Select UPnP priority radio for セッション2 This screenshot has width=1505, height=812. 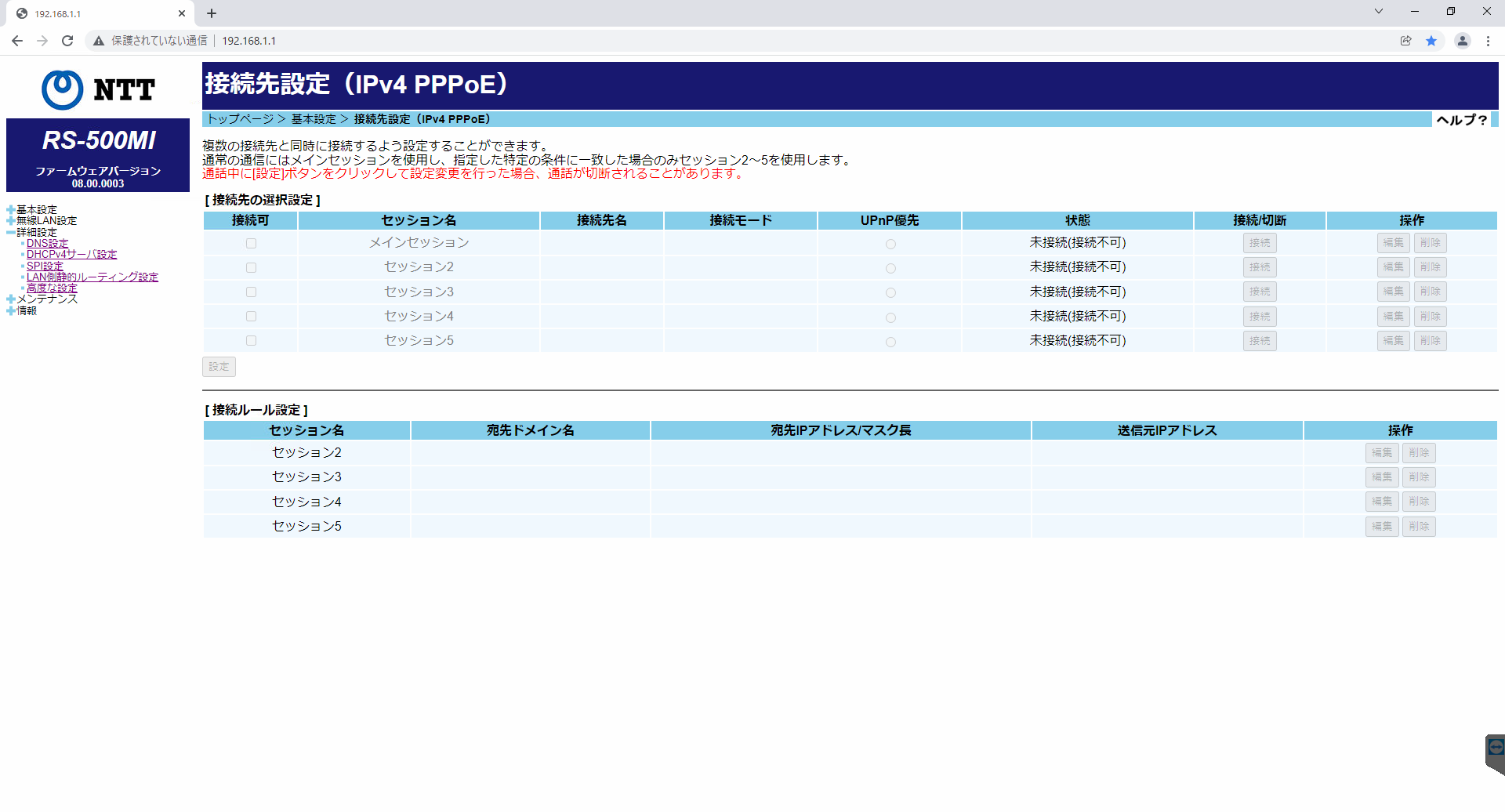click(890, 269)
